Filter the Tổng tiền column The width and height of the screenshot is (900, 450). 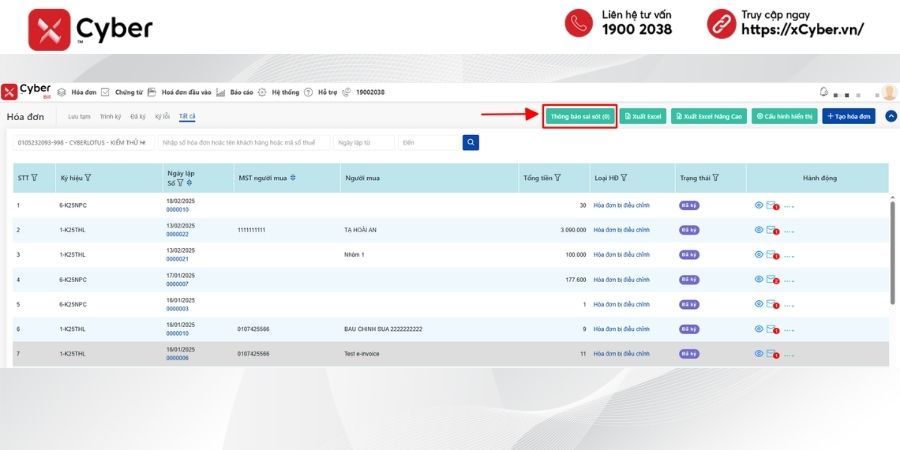click(557, 178)
